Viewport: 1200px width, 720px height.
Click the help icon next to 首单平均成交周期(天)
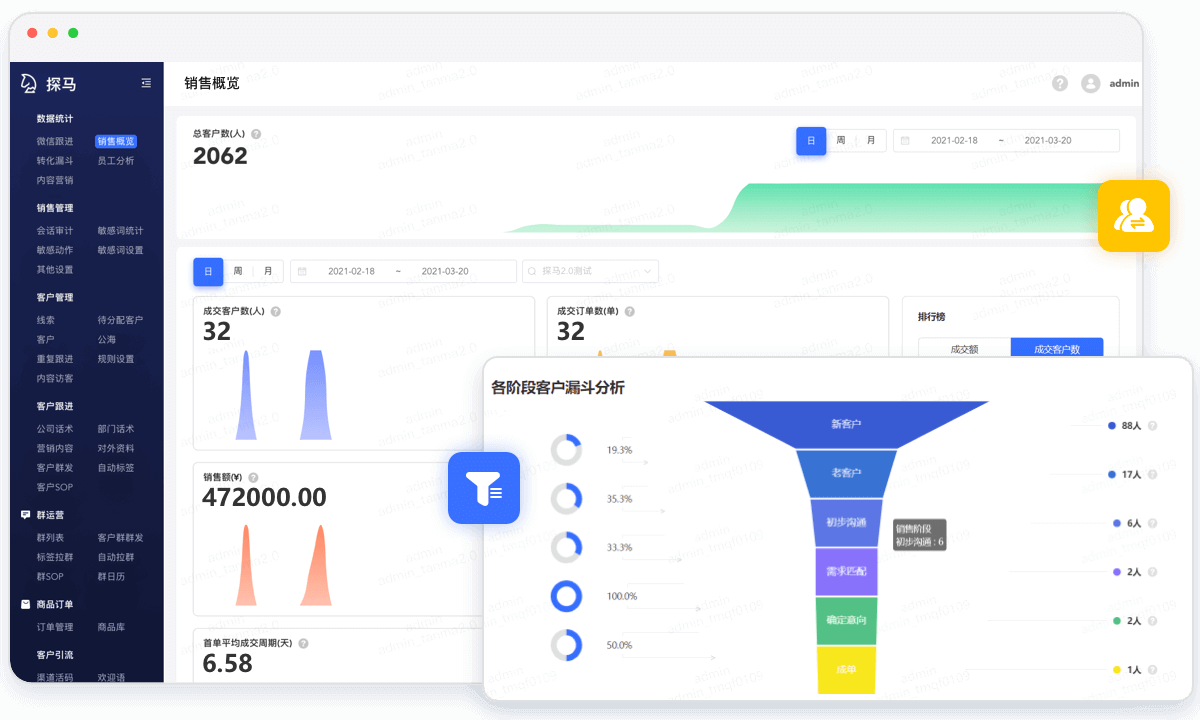303,644
